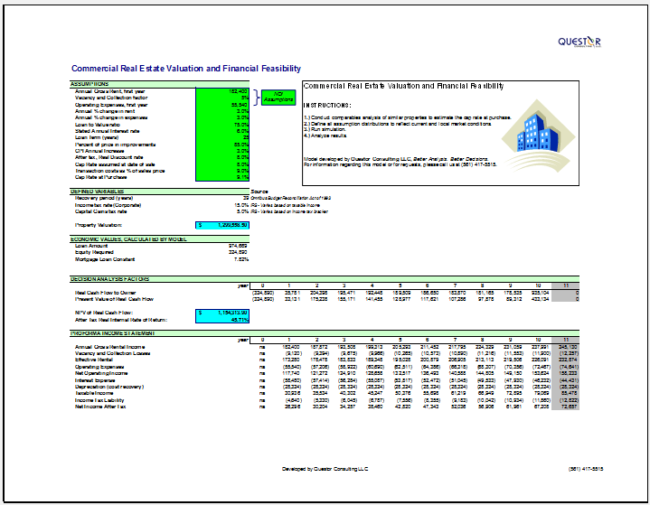This screenshot has height=505, width=650.
Task: Click the Equity Required label
Action: [x=94, y=252]
